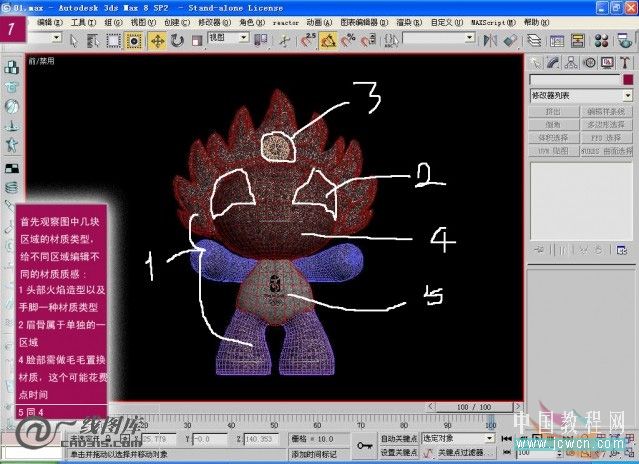Click the 编辑样条线 modifier button
The width and height of the screenshot is (639, 464).
pos(606,112)
